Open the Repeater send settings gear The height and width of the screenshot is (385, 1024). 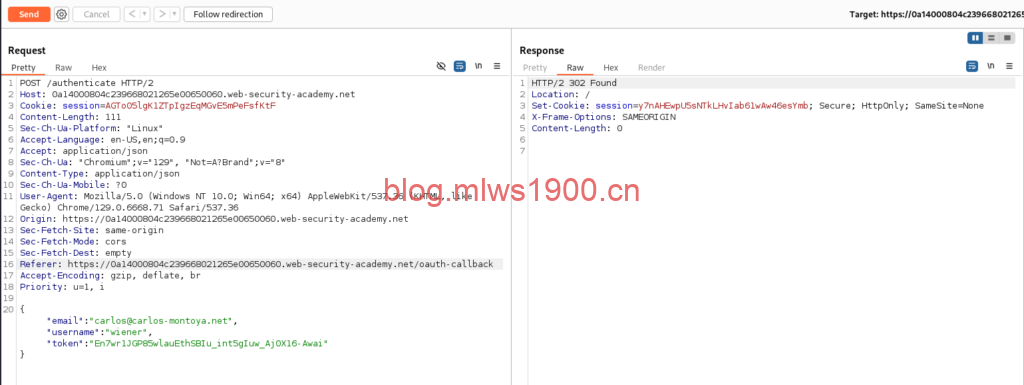point(61,14)
